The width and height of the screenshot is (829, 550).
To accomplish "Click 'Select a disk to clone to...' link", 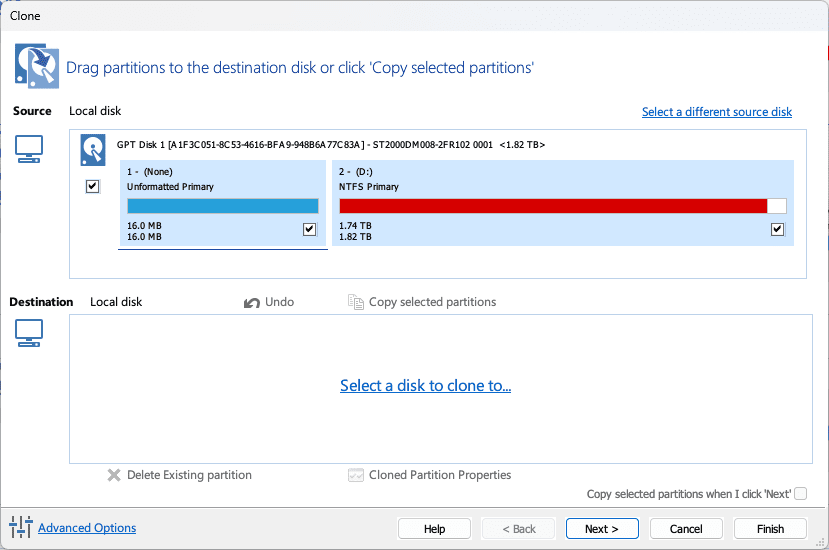I will [x=425, y=385].
